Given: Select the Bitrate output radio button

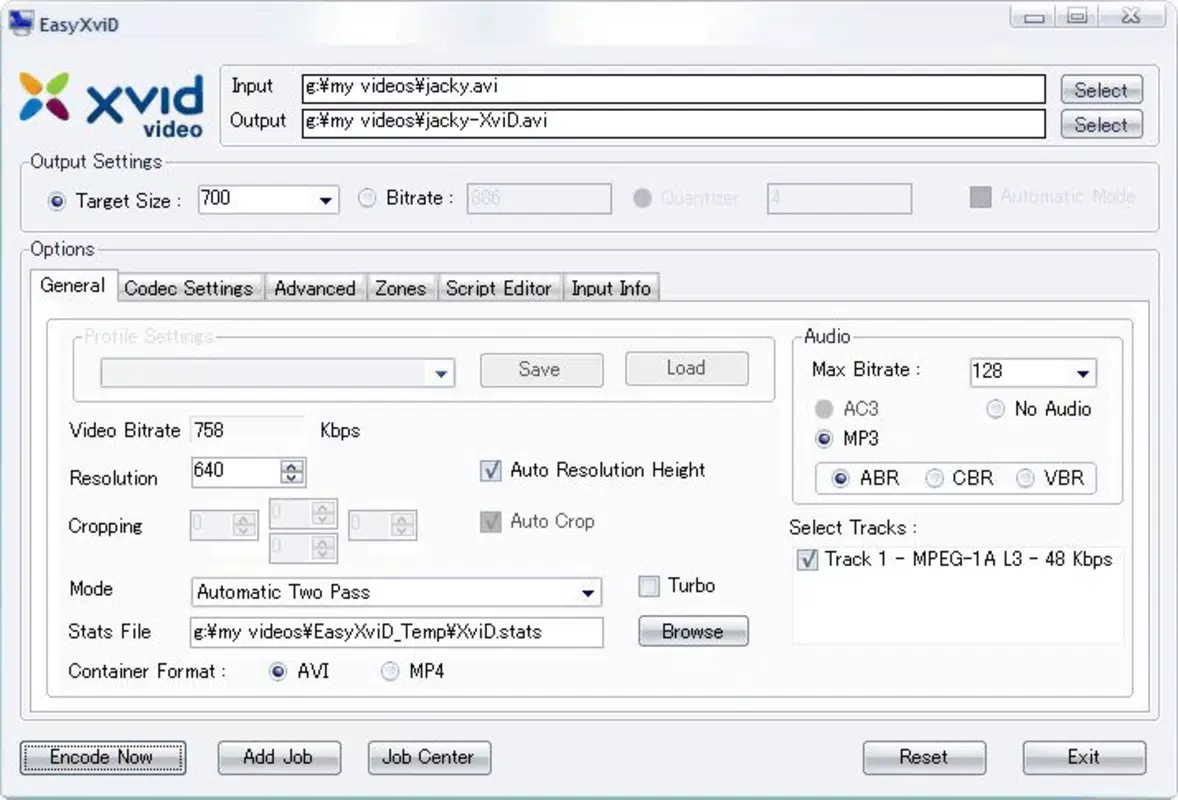Looking at the screenshot, I should click(x=367, y=198).
